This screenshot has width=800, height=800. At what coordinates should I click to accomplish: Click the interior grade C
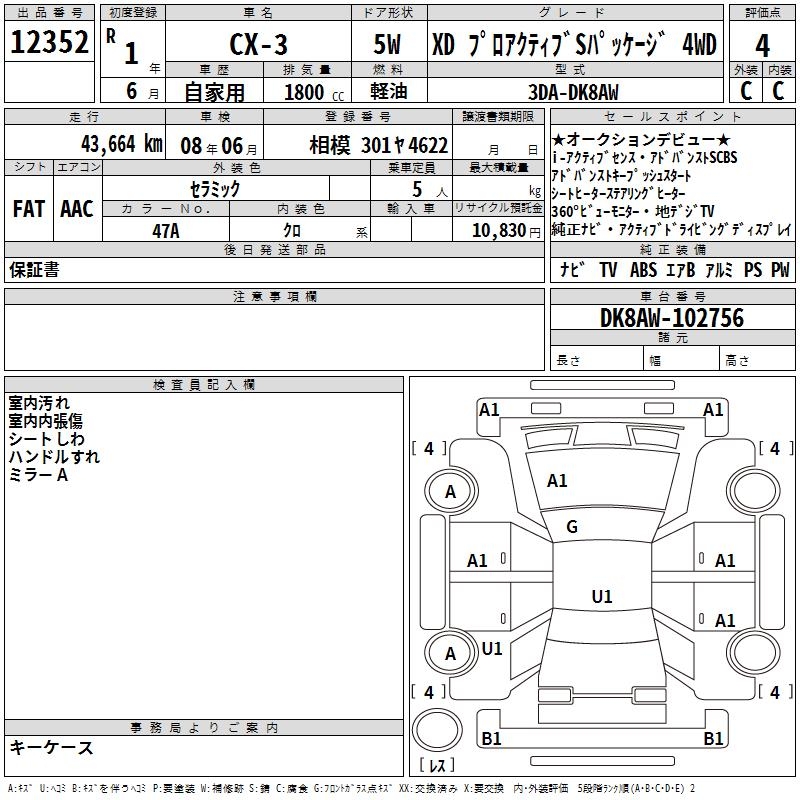coord(778,91)
